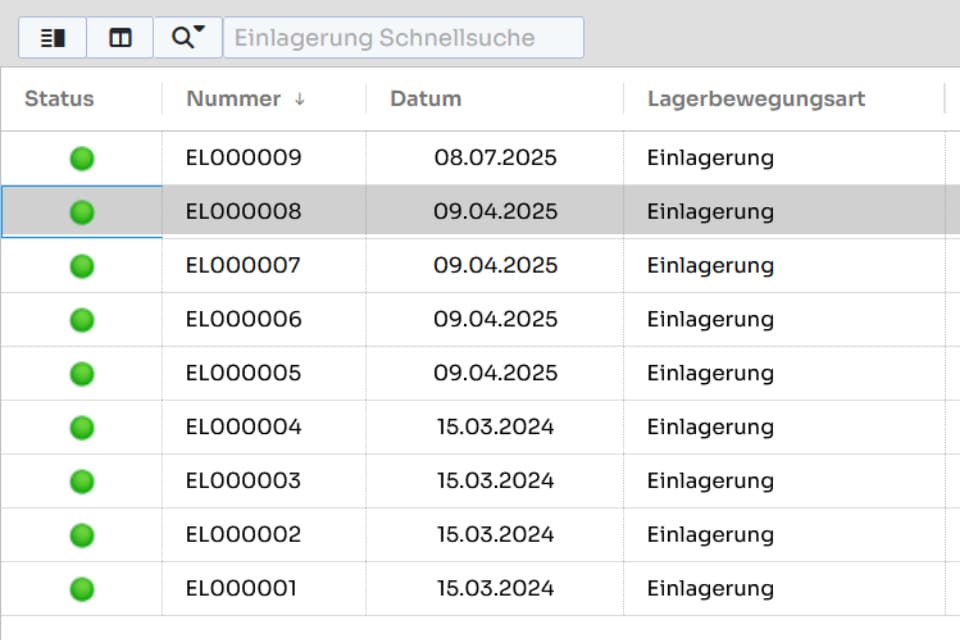Click green status dot of EL000009
Viewport: 960px width, 640px height.
(82, 158)
